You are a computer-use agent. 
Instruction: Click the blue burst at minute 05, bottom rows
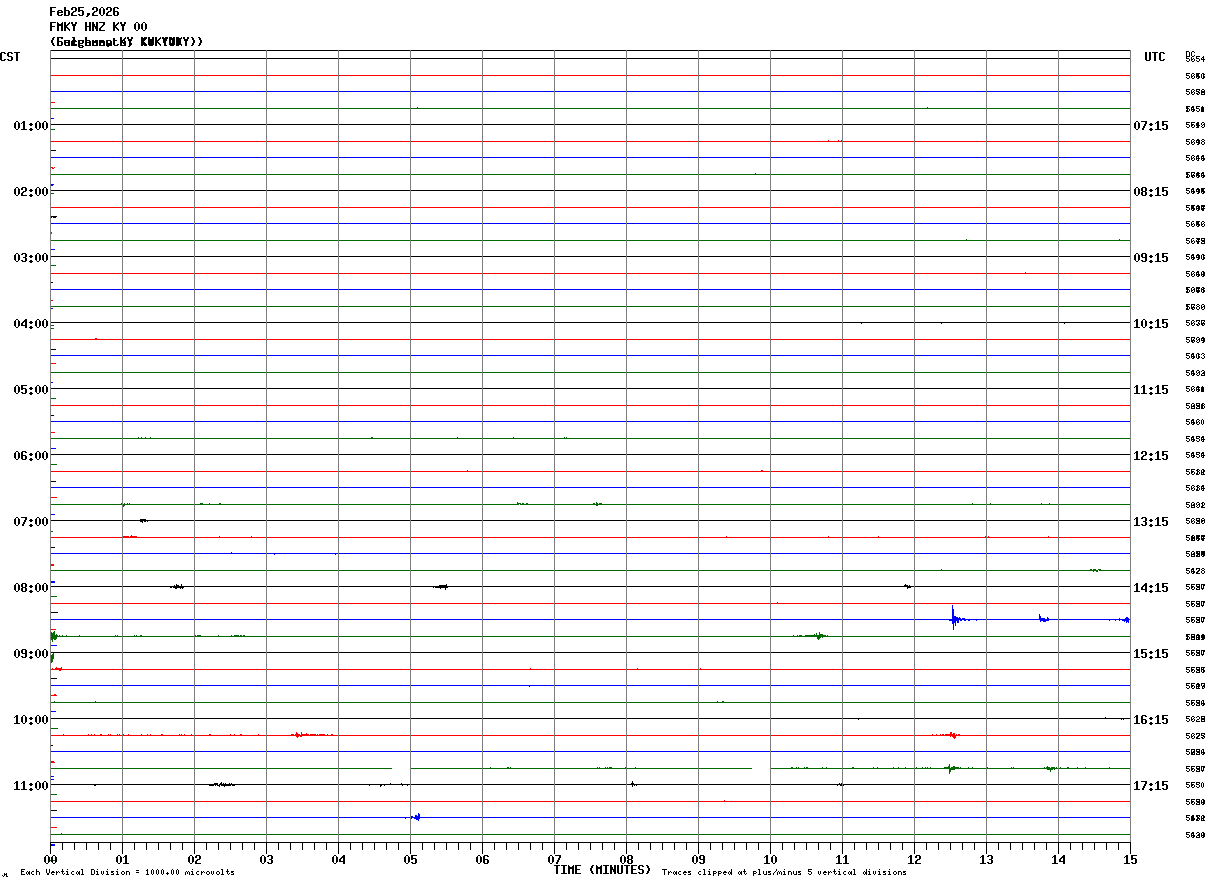pyautogui.click(x=414, y=817)
